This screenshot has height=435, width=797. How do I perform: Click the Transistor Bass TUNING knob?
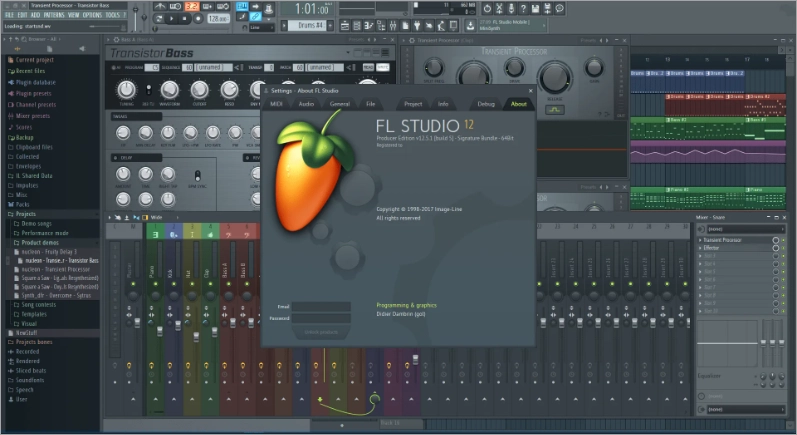click(x=126, y=90)
